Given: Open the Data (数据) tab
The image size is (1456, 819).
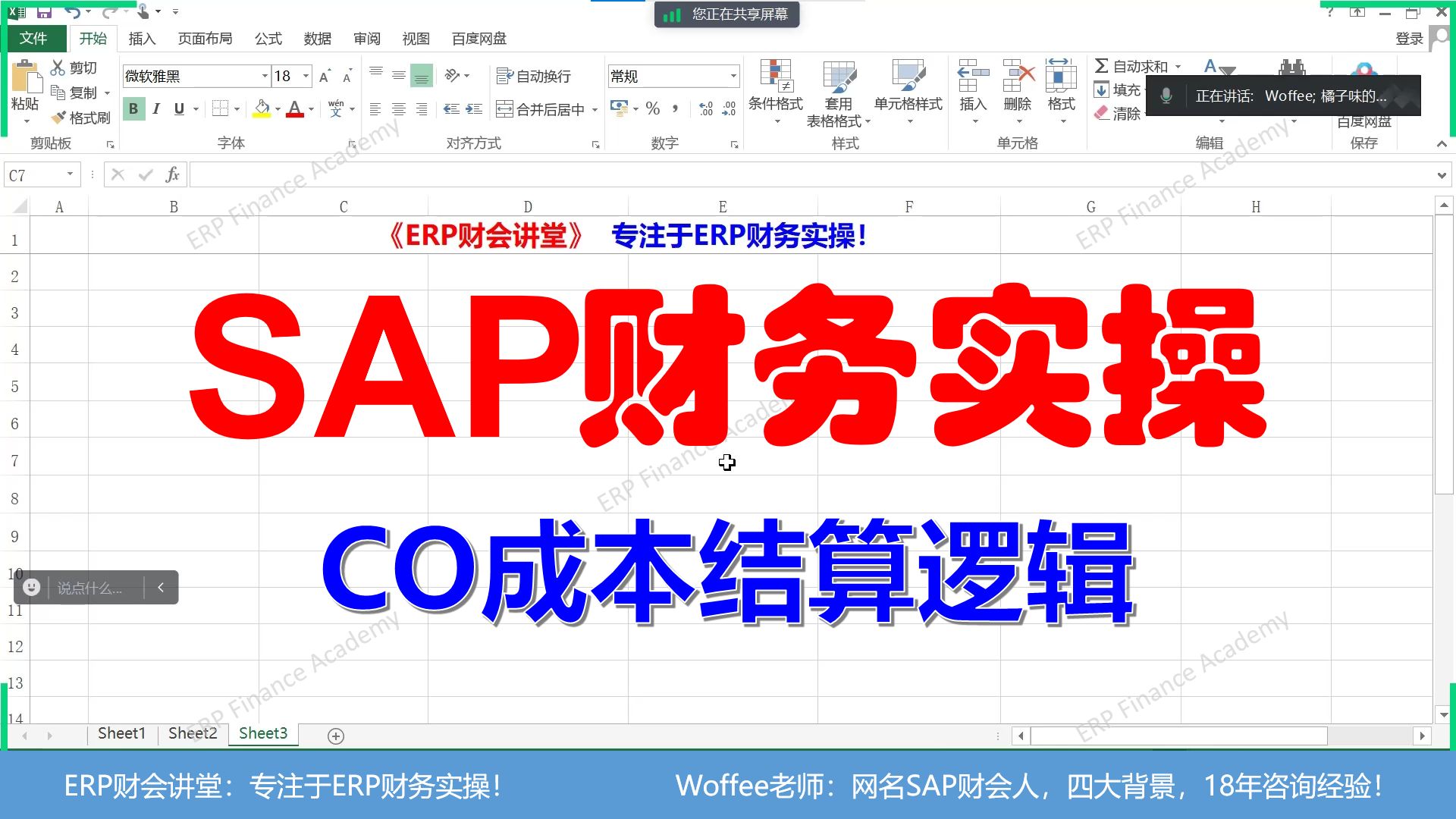Looking at the screenshot, I should point(317,39).
